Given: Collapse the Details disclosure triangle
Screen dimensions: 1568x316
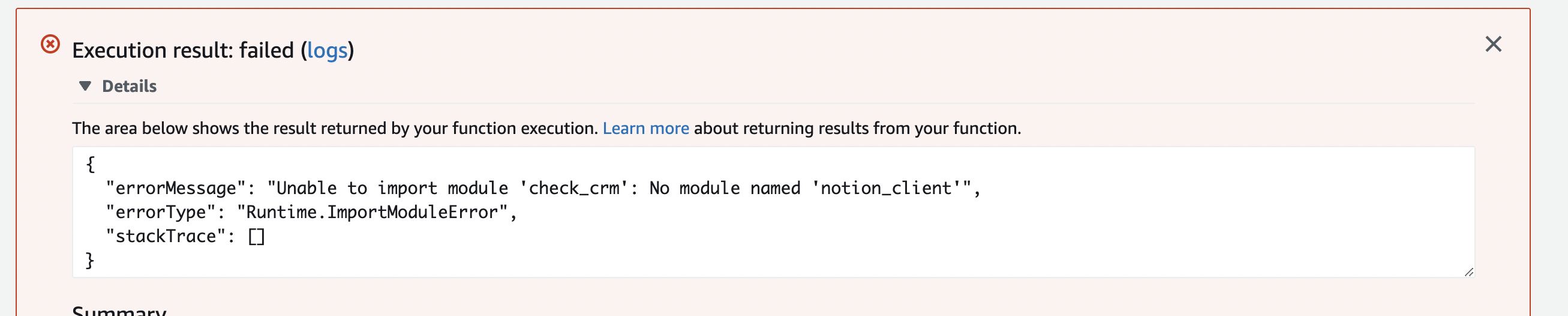Looking at the screenshot, I should point(85,86).
